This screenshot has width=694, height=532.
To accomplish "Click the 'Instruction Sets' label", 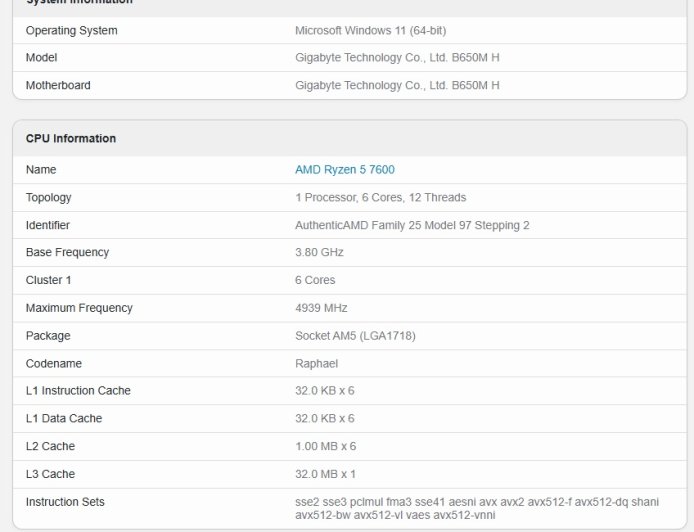I will tap(65, 502).
